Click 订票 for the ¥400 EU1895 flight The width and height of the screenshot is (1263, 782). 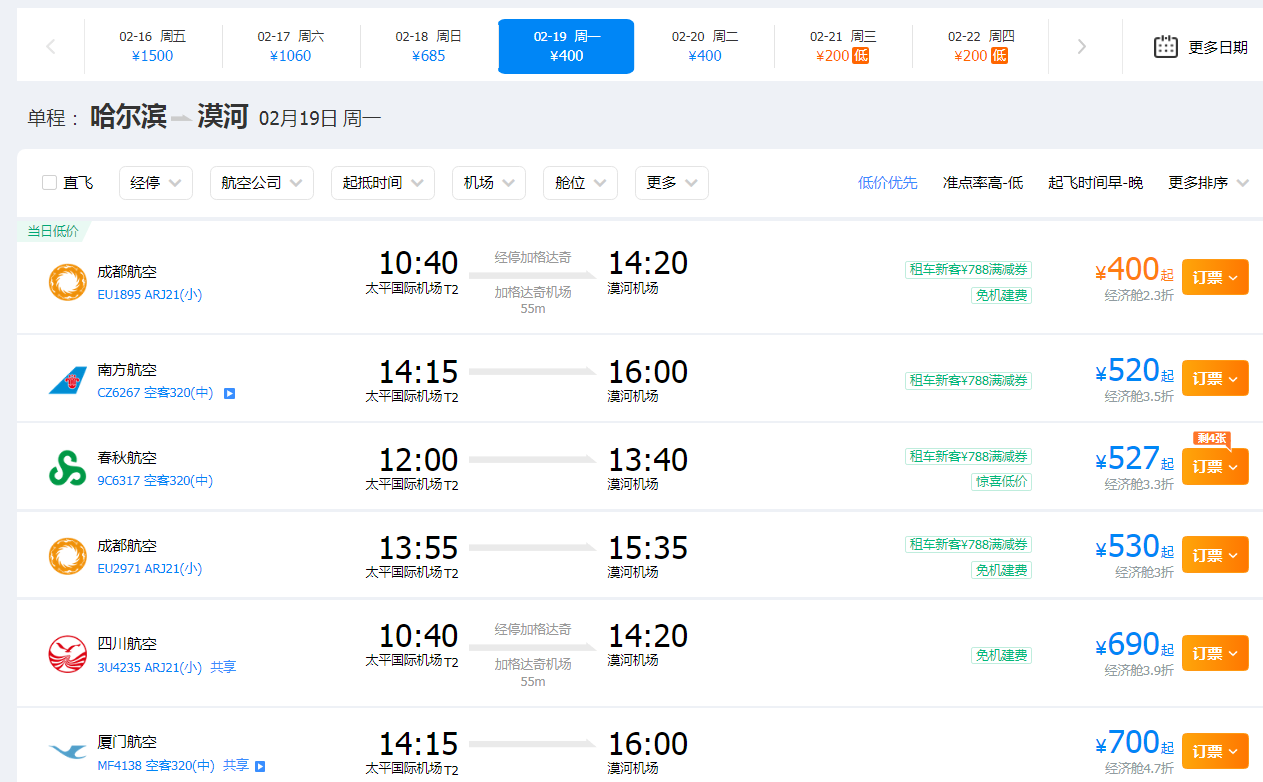coord(1214,276)
